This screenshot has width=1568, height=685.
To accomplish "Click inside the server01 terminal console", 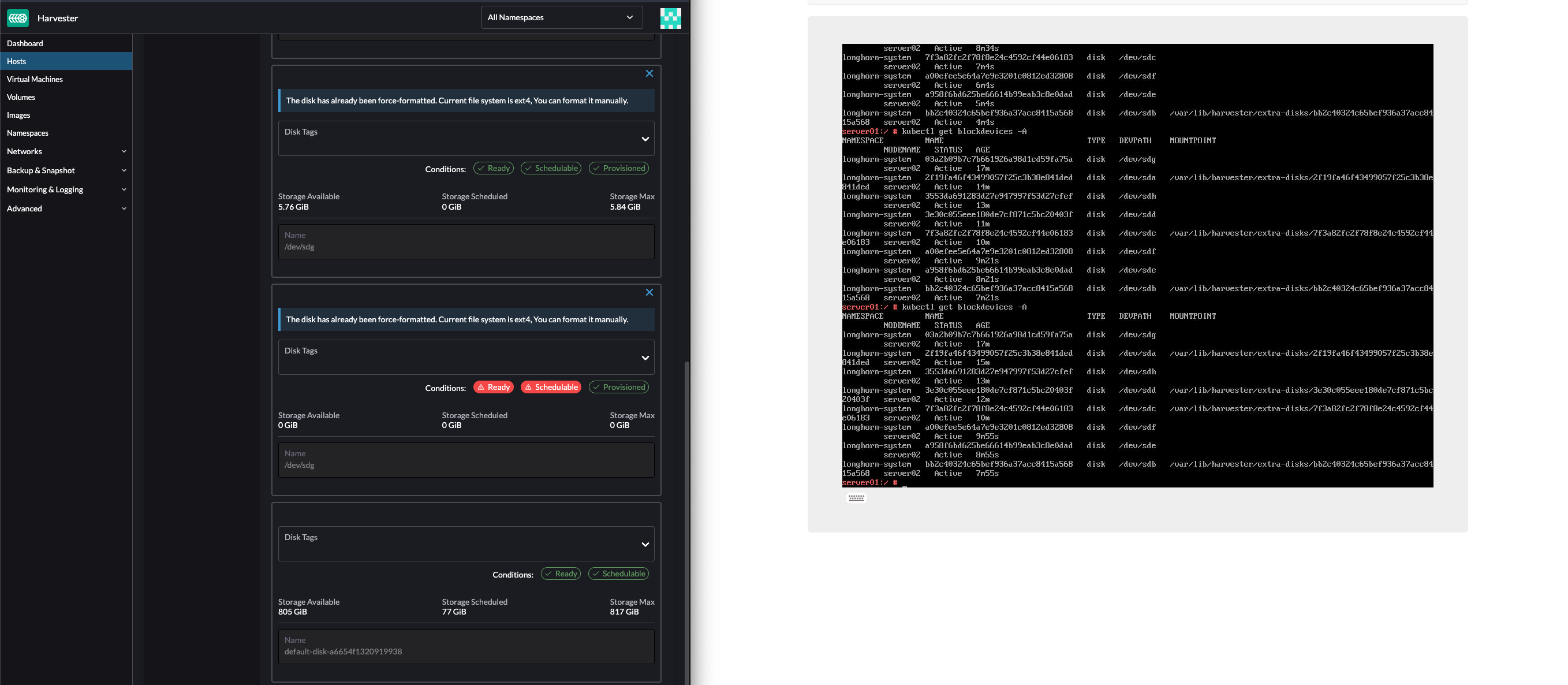I will (x=1138, y=266).
